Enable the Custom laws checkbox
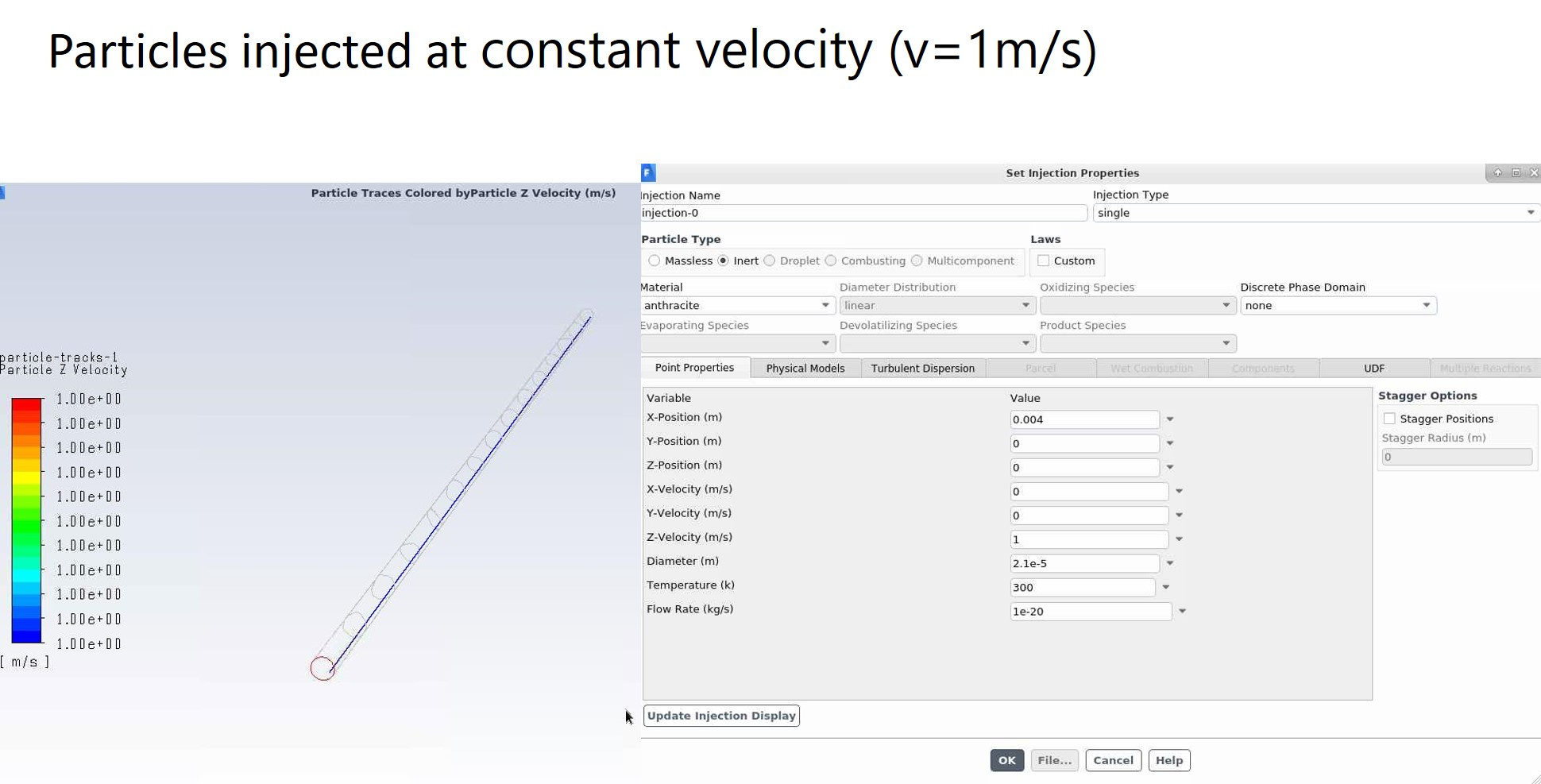The width and height of the screenshot is (1541, 784). click(x=1044, y=261)
